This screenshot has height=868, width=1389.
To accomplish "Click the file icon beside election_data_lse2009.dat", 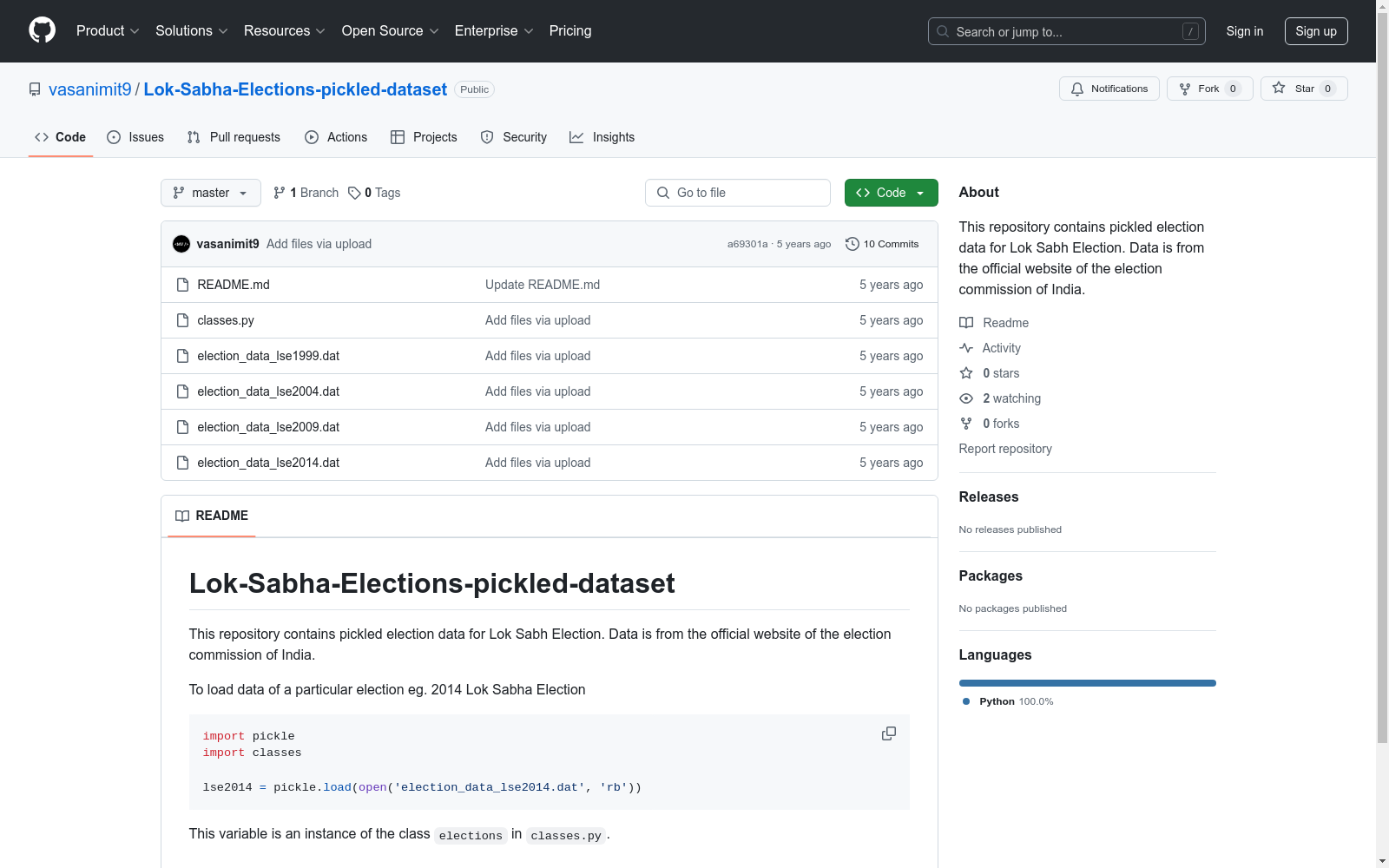I will click(x=182, y=427).
